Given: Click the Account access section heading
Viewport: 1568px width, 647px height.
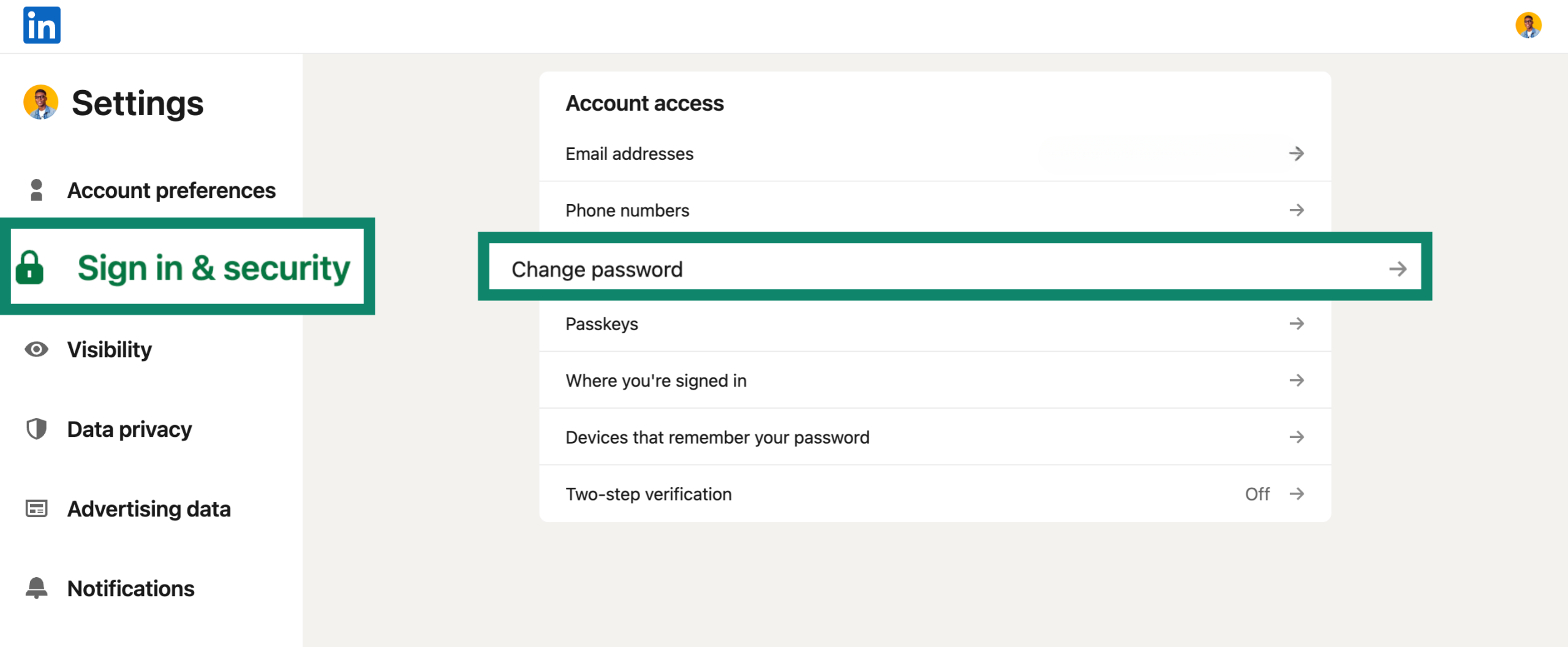Looking at the screenshot, I should pyautogui.click(x=644, y=103).
